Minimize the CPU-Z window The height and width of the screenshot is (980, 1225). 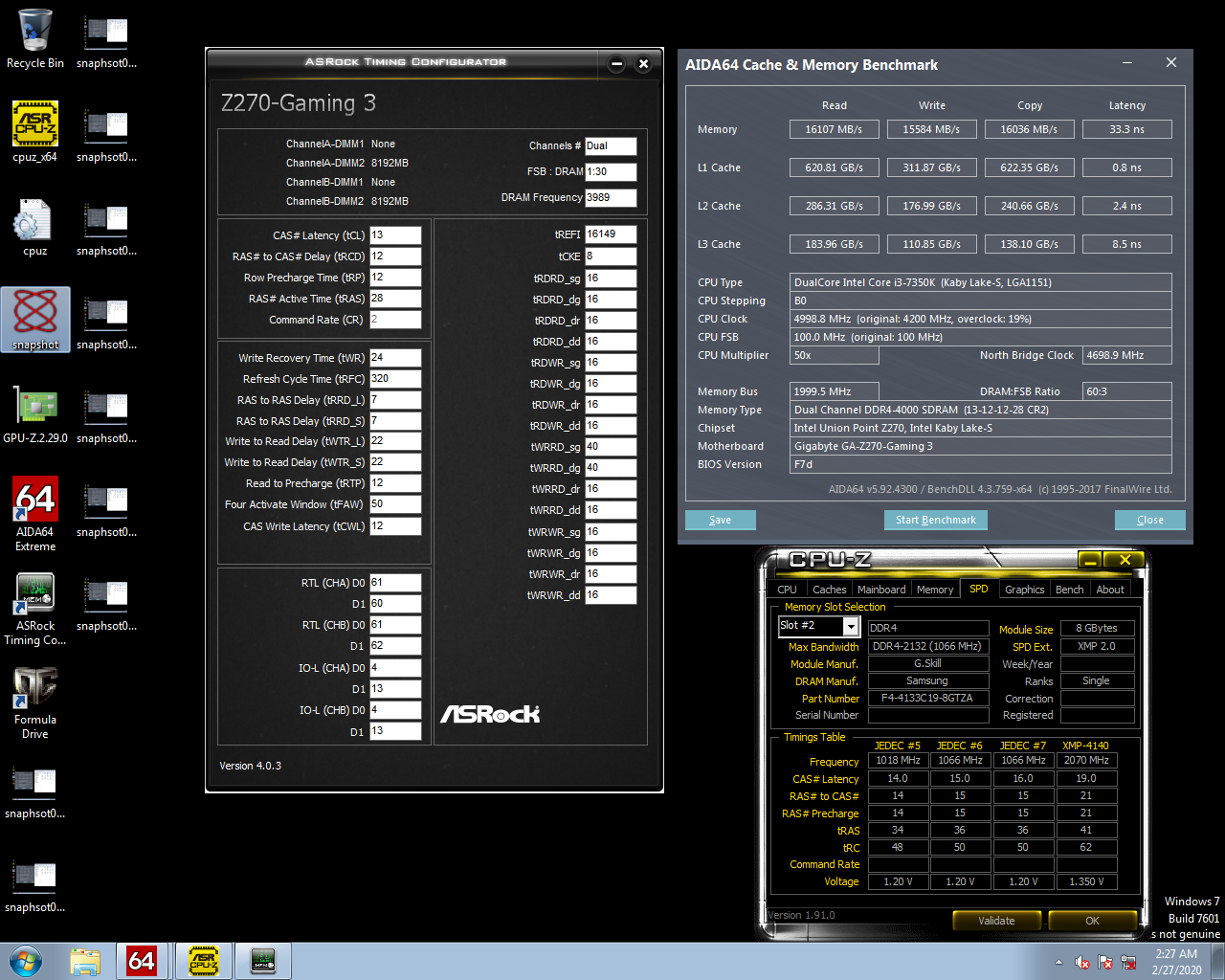pos(1089,559)
